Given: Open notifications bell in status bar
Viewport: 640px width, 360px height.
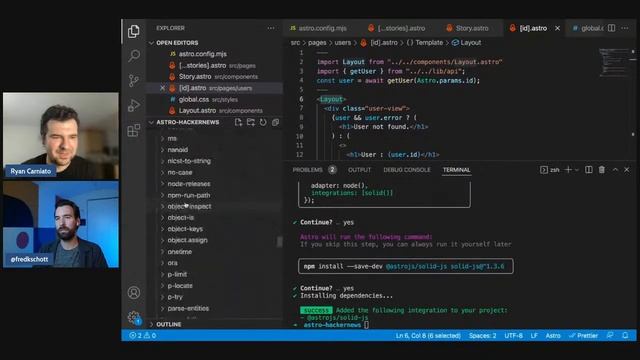Looking at the screenshot, I should click(x=625, y=336).
